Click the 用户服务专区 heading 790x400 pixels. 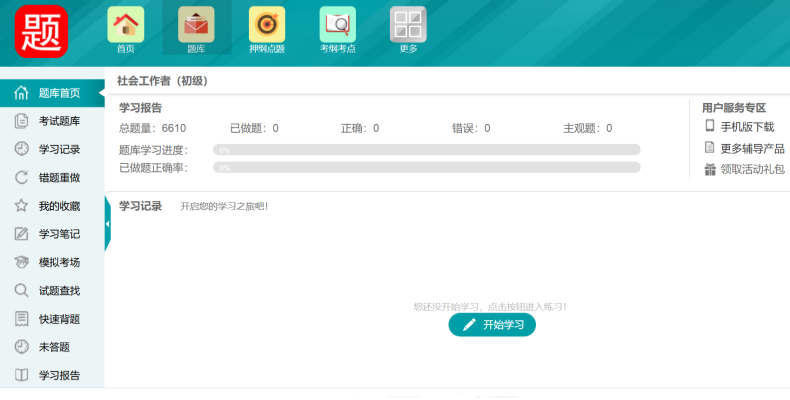734,107
